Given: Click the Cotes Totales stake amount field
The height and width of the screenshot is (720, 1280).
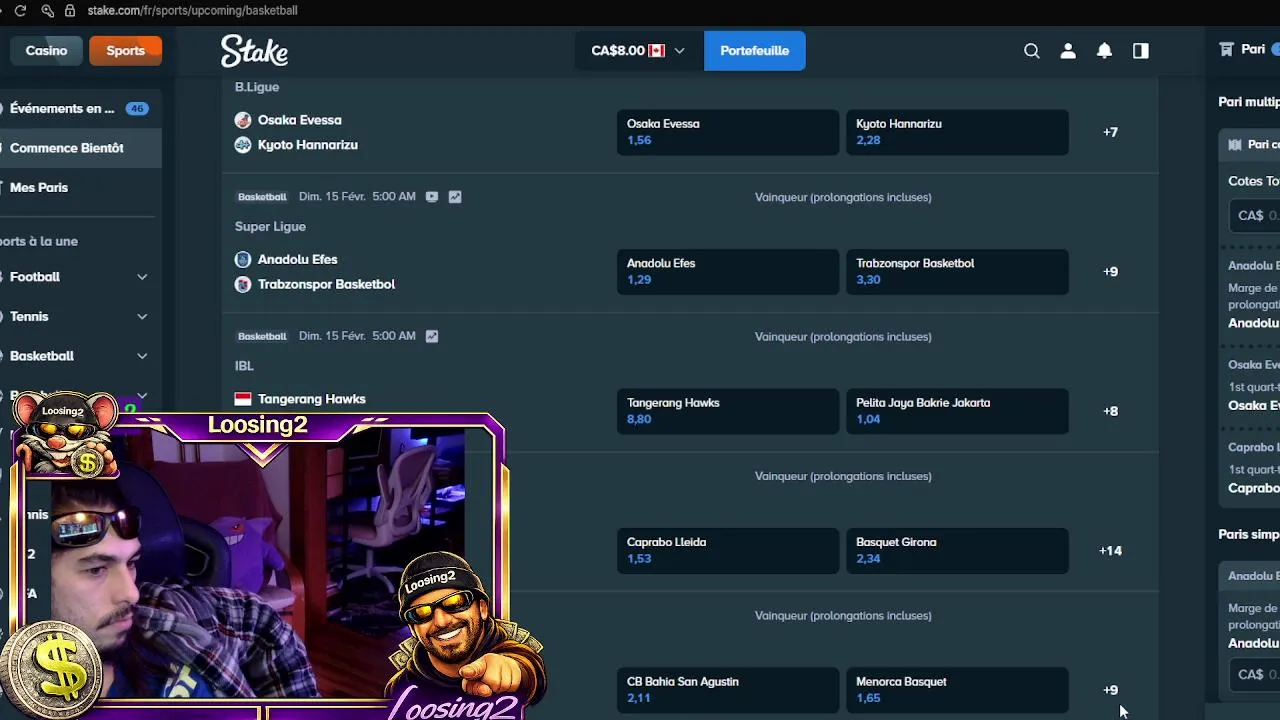Looking at the screenshot, I should coord(1255,215).
